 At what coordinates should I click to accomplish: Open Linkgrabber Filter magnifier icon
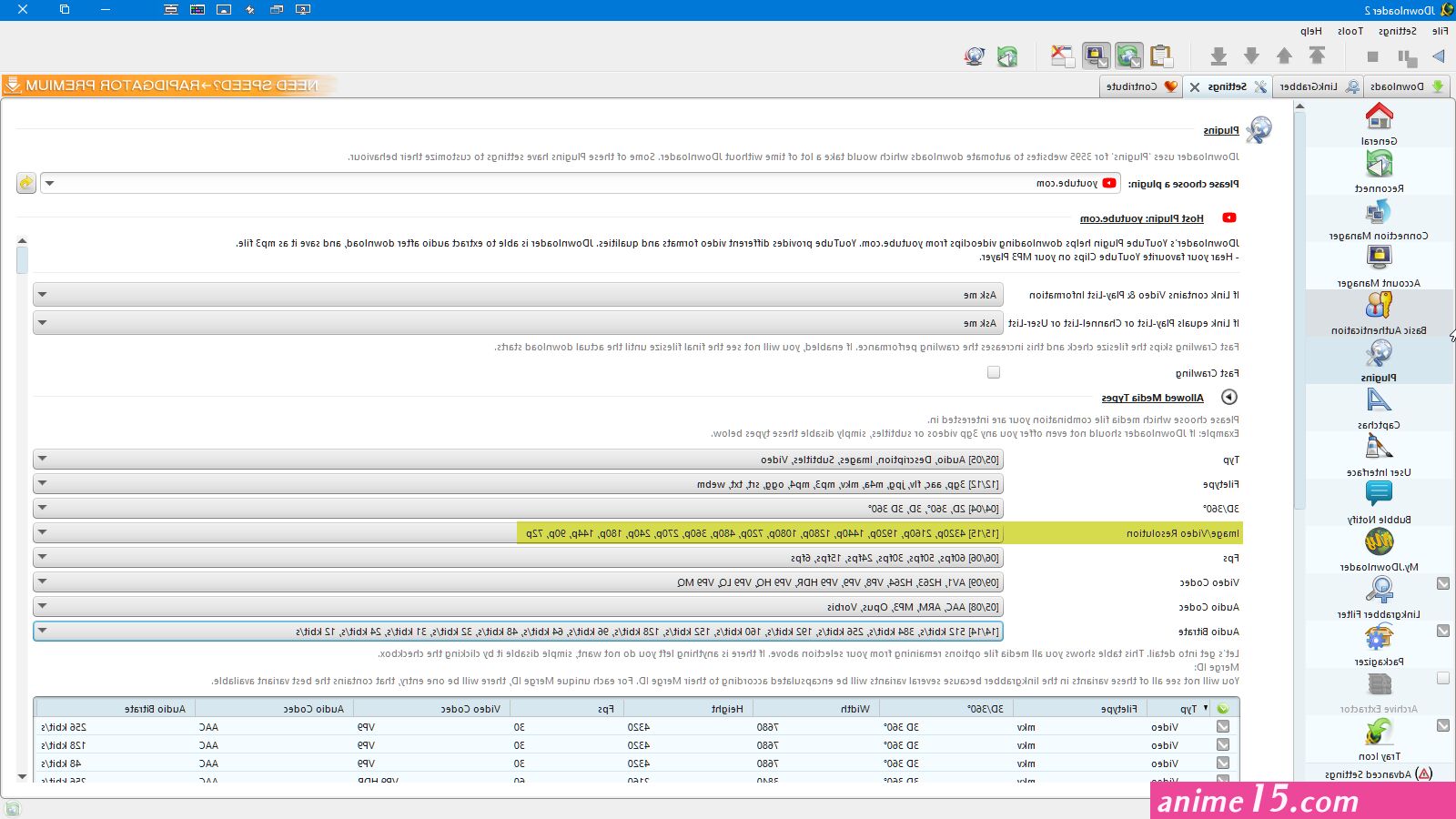[x=1380, y=590]
